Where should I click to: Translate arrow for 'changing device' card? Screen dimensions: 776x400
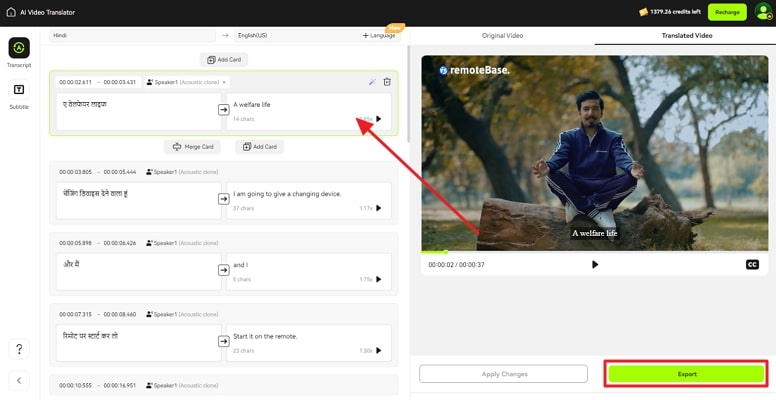pos(224,199)
